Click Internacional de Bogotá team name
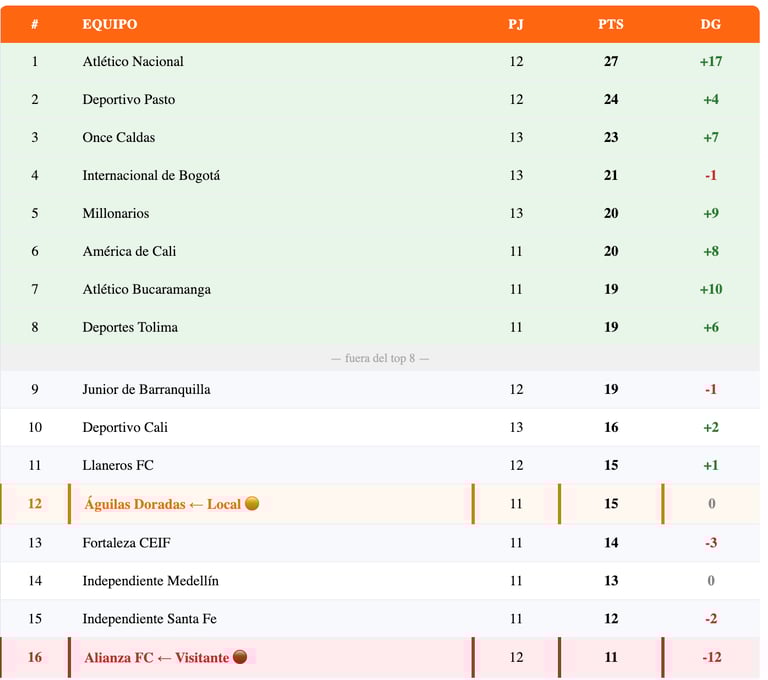 coord(151,175)
